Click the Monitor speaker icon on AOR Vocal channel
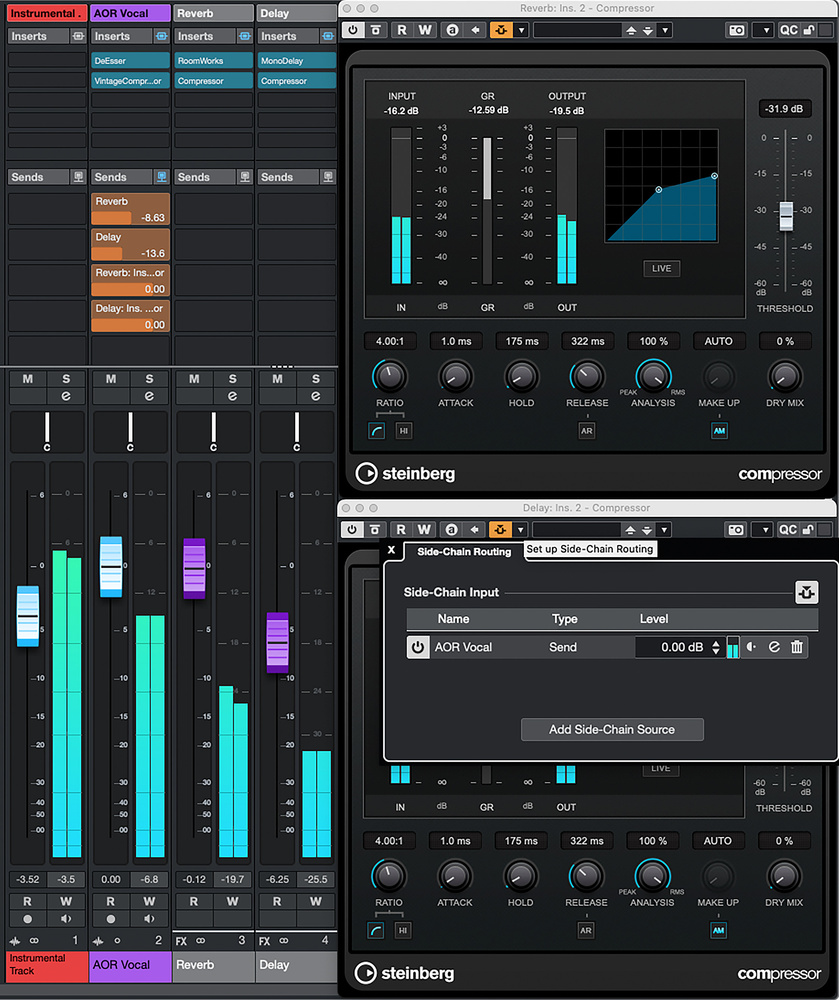This screenshot has height=1000, width=839. 149,919
